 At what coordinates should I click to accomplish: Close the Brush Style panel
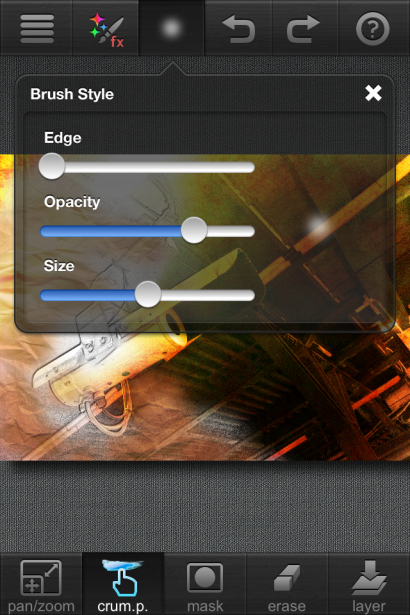coord(373,93)
